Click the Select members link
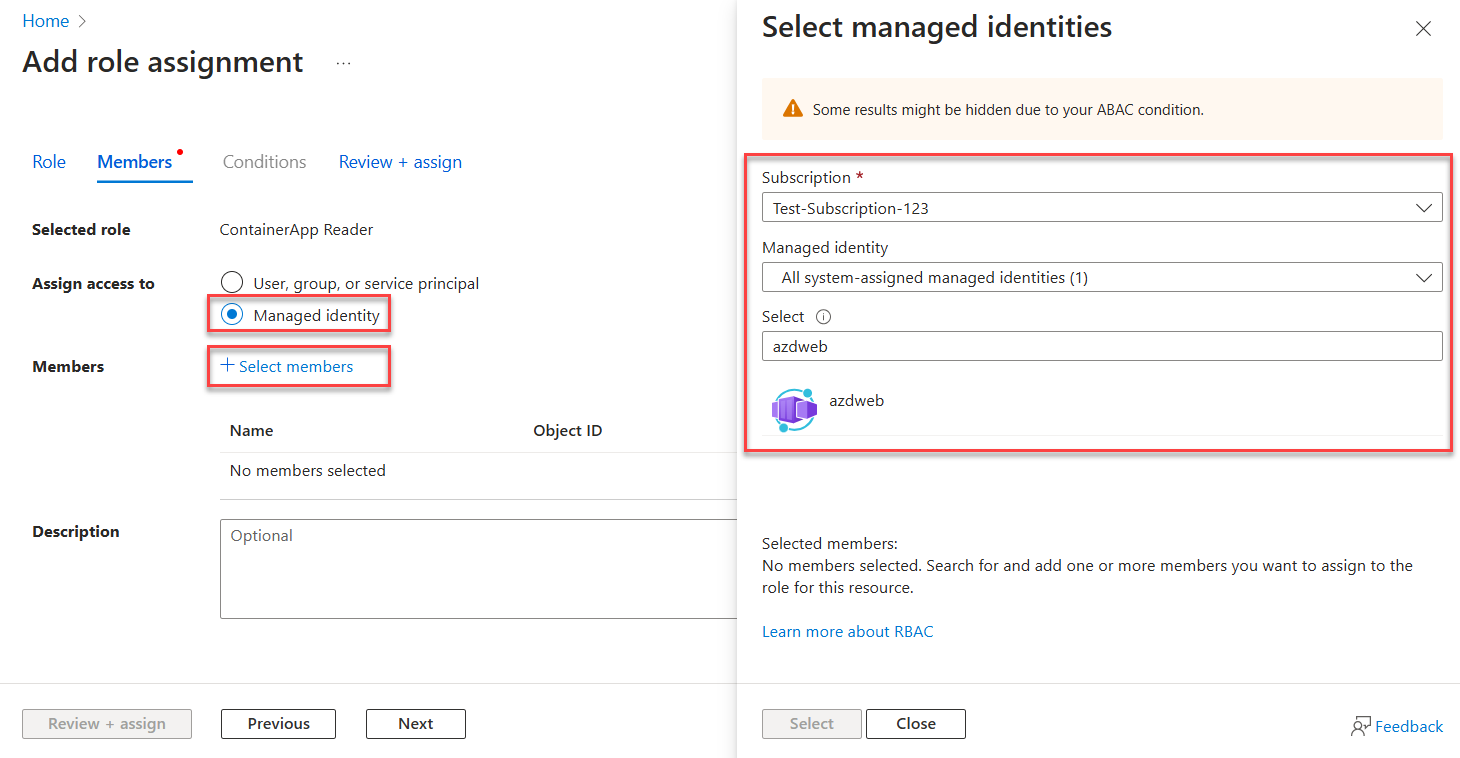 [296, 366]
